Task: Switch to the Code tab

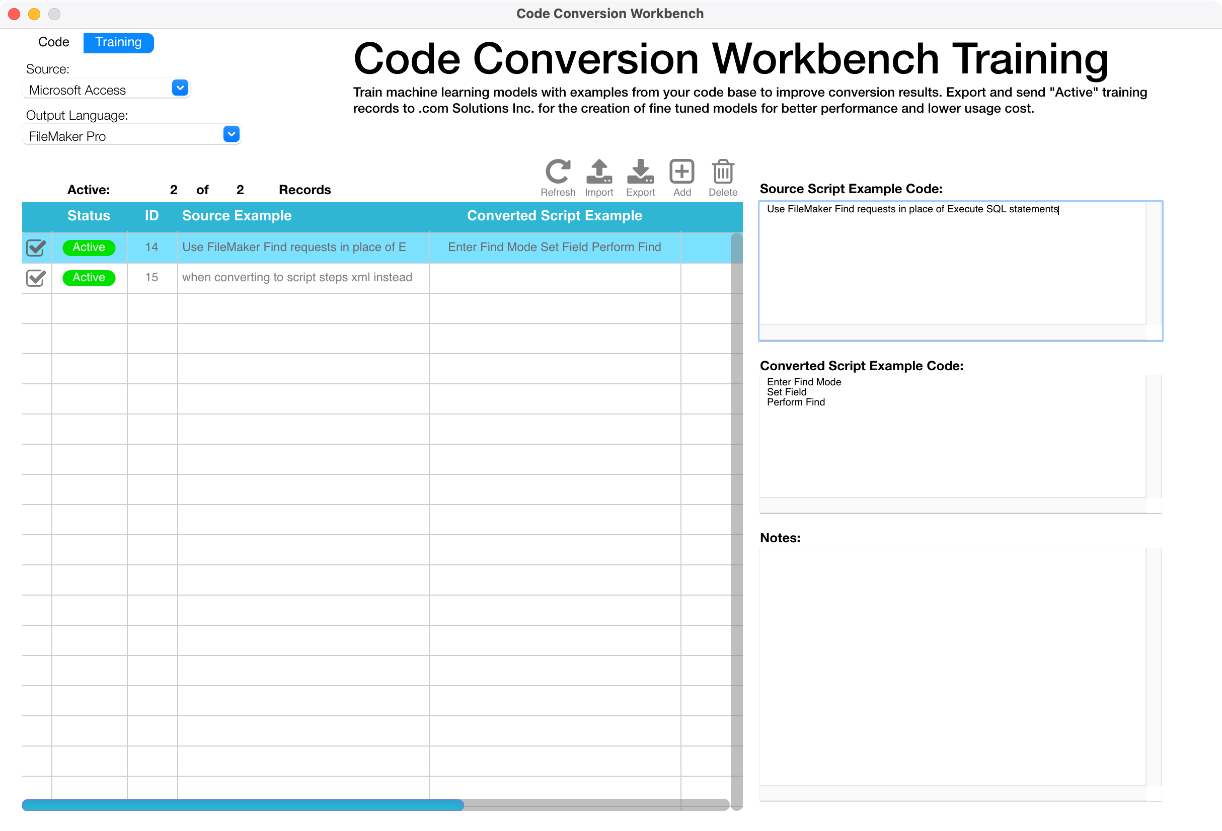Action: (x=54, y=42)
